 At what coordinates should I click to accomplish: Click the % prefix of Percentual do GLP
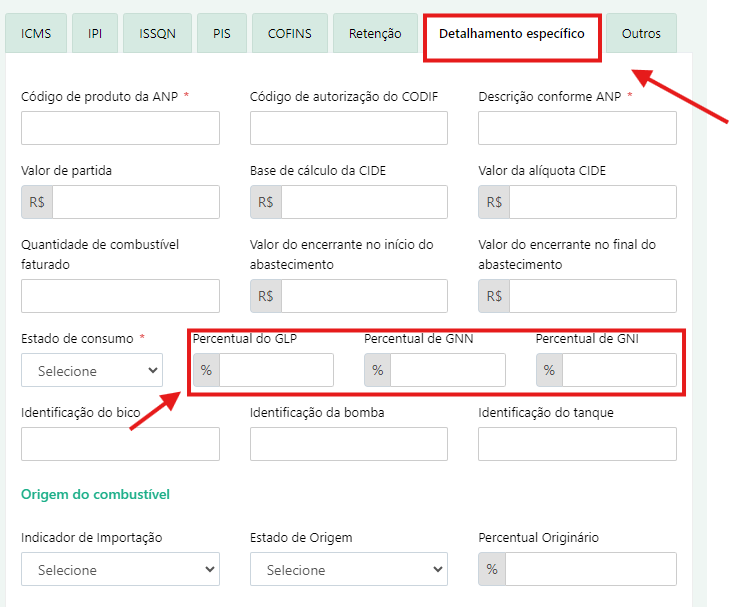click(x=206, y=370)
